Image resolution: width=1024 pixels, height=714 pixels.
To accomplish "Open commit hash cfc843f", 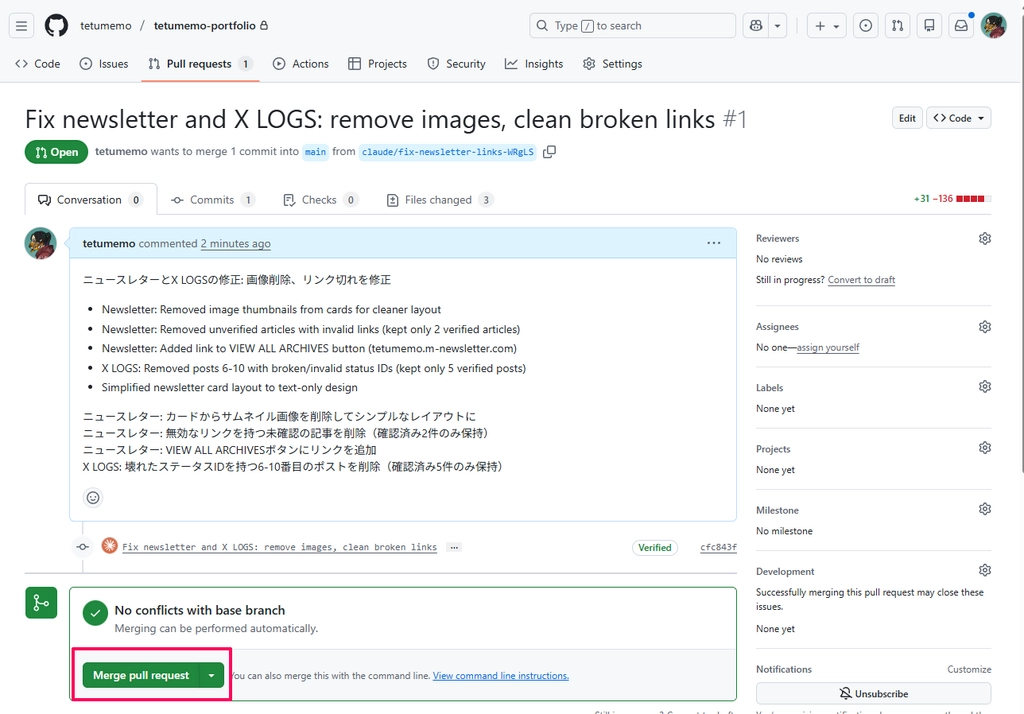I will tap(718, 547).
